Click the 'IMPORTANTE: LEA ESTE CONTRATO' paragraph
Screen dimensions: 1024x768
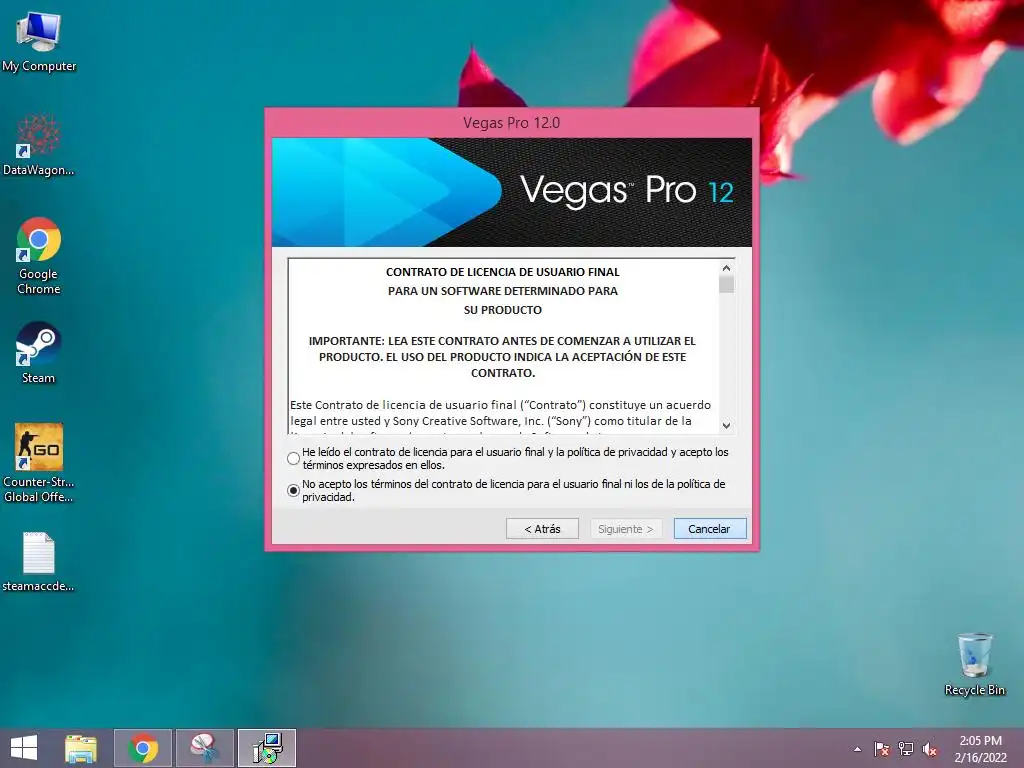502,357
